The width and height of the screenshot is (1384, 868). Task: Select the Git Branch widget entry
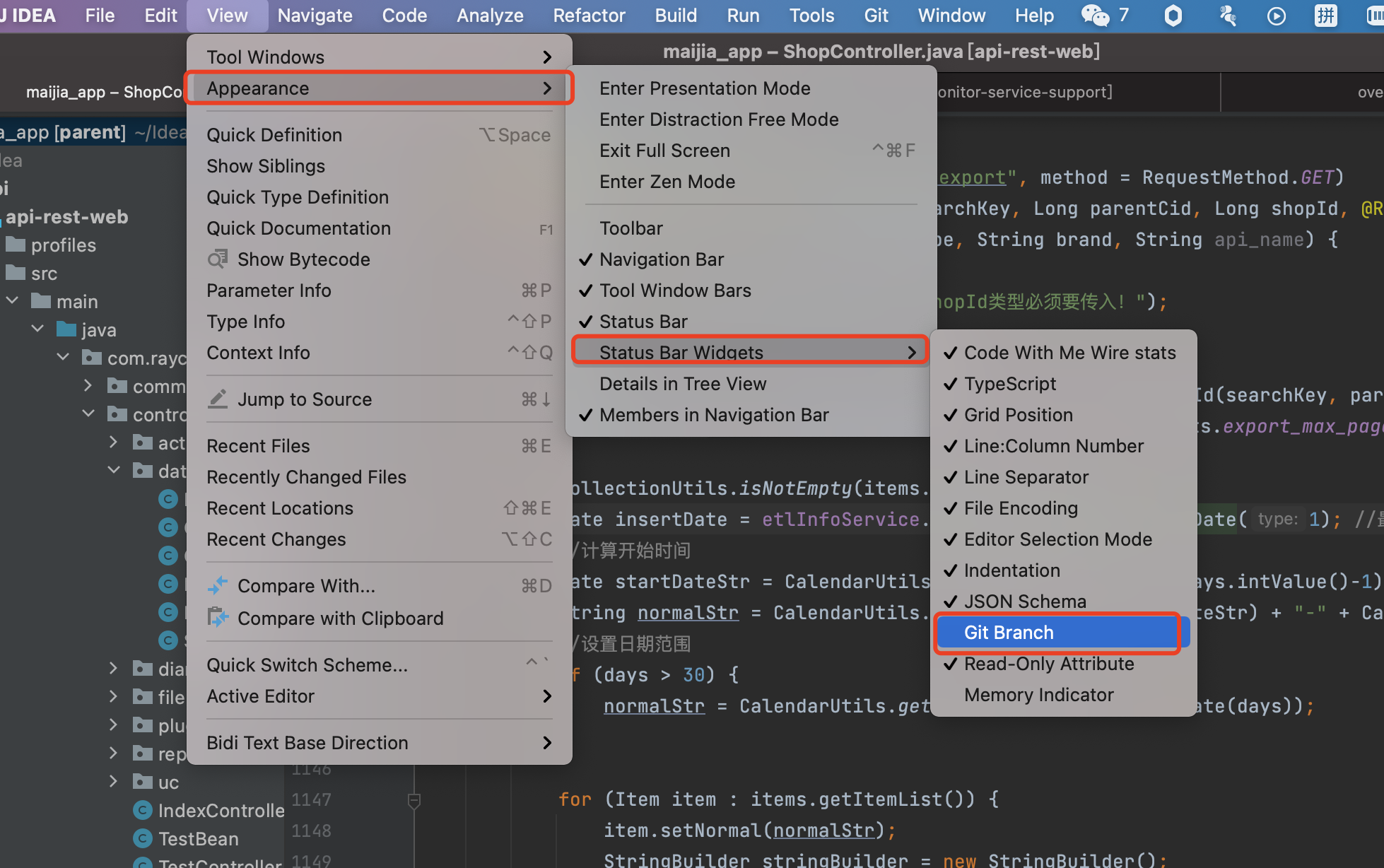(1009, 633)
